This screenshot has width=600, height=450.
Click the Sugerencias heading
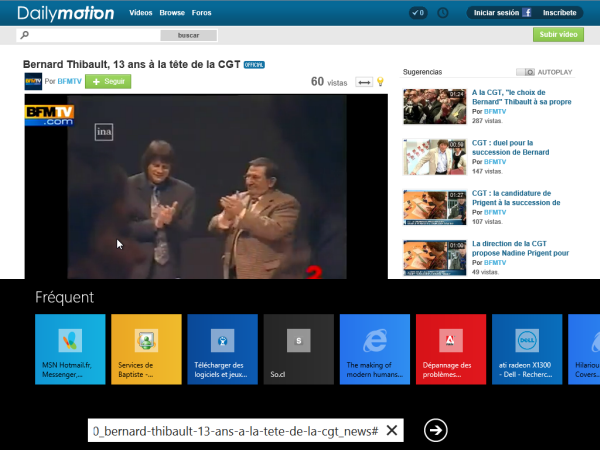pos(422,72)
